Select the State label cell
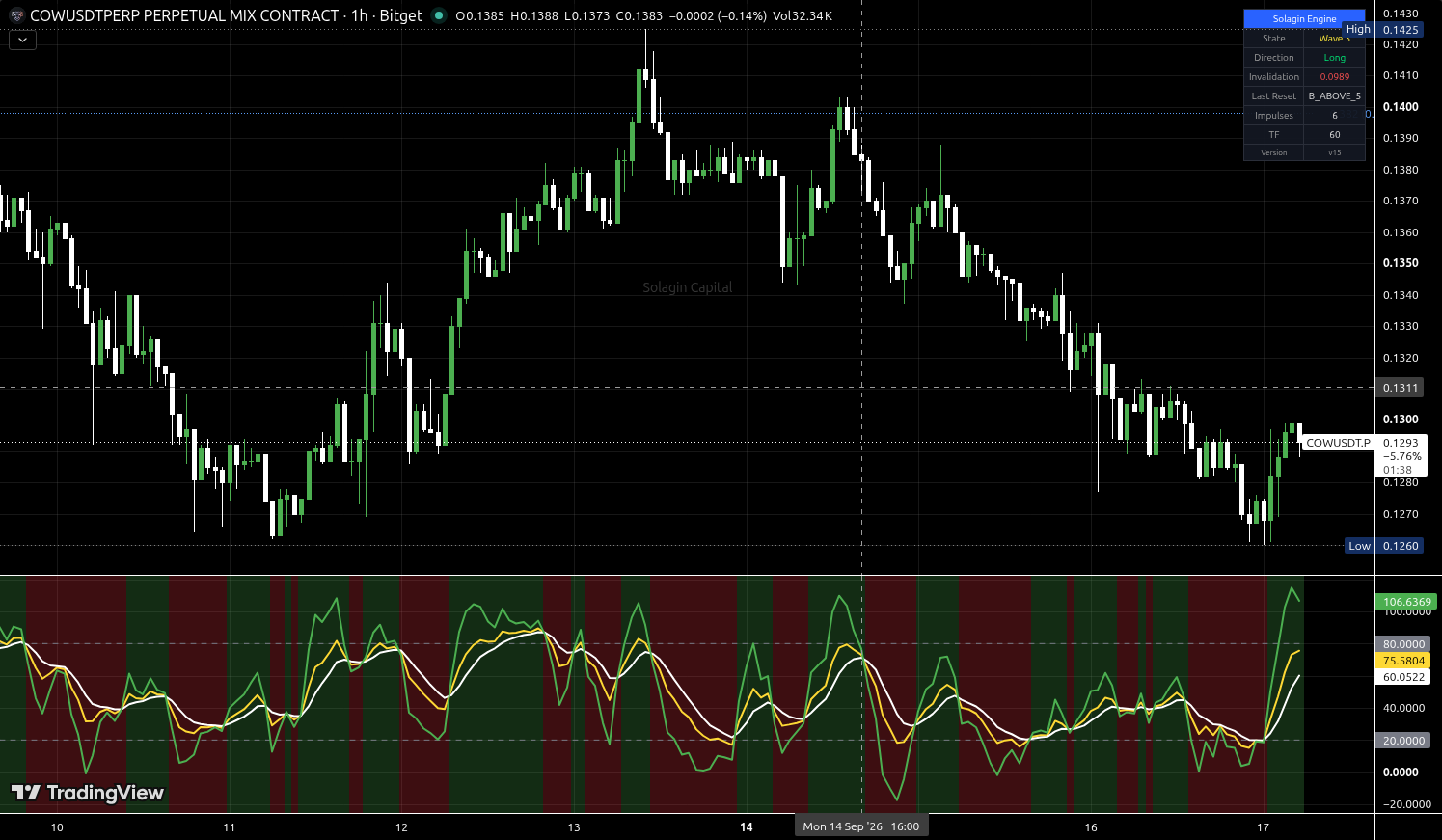 1273,39
